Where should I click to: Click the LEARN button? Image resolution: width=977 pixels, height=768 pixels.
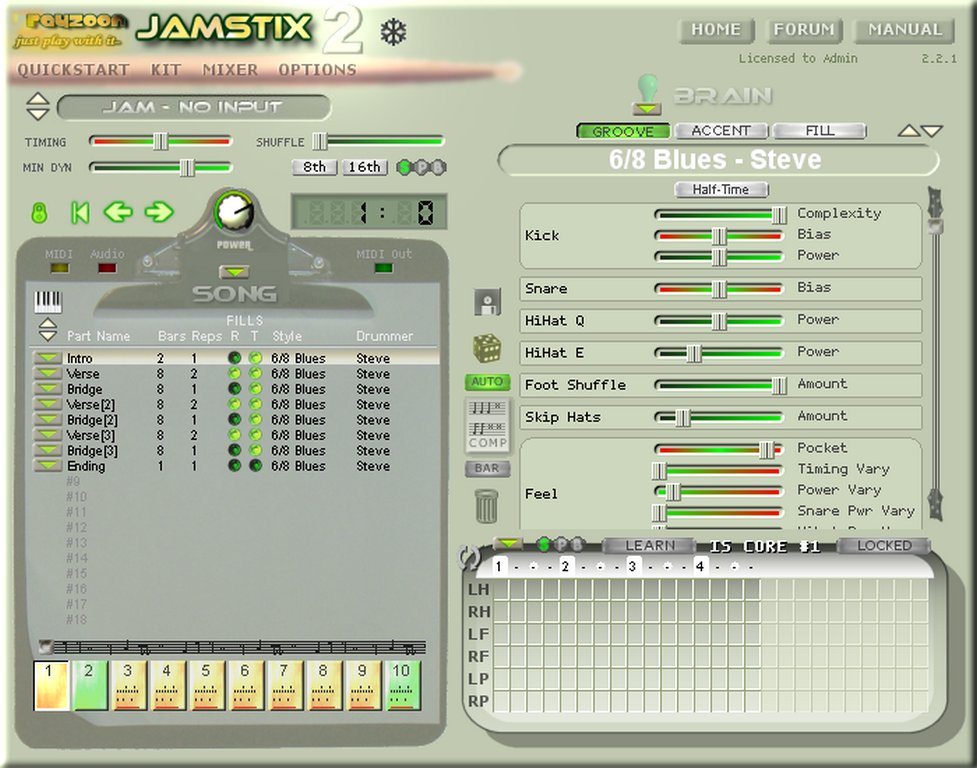(x=650, y=545)
